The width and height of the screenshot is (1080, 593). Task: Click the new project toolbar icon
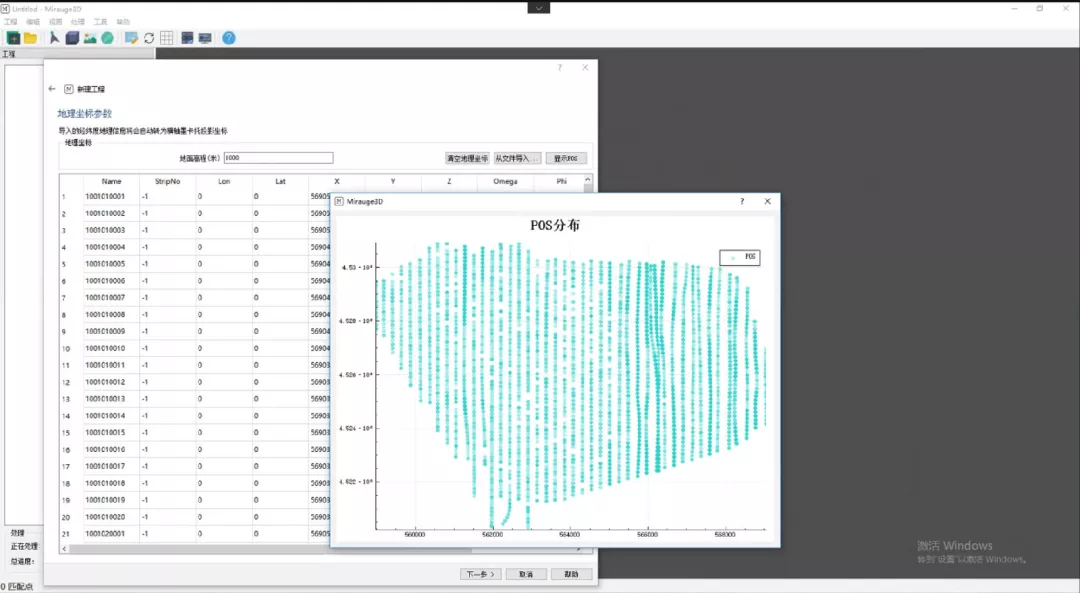[13, 38]
